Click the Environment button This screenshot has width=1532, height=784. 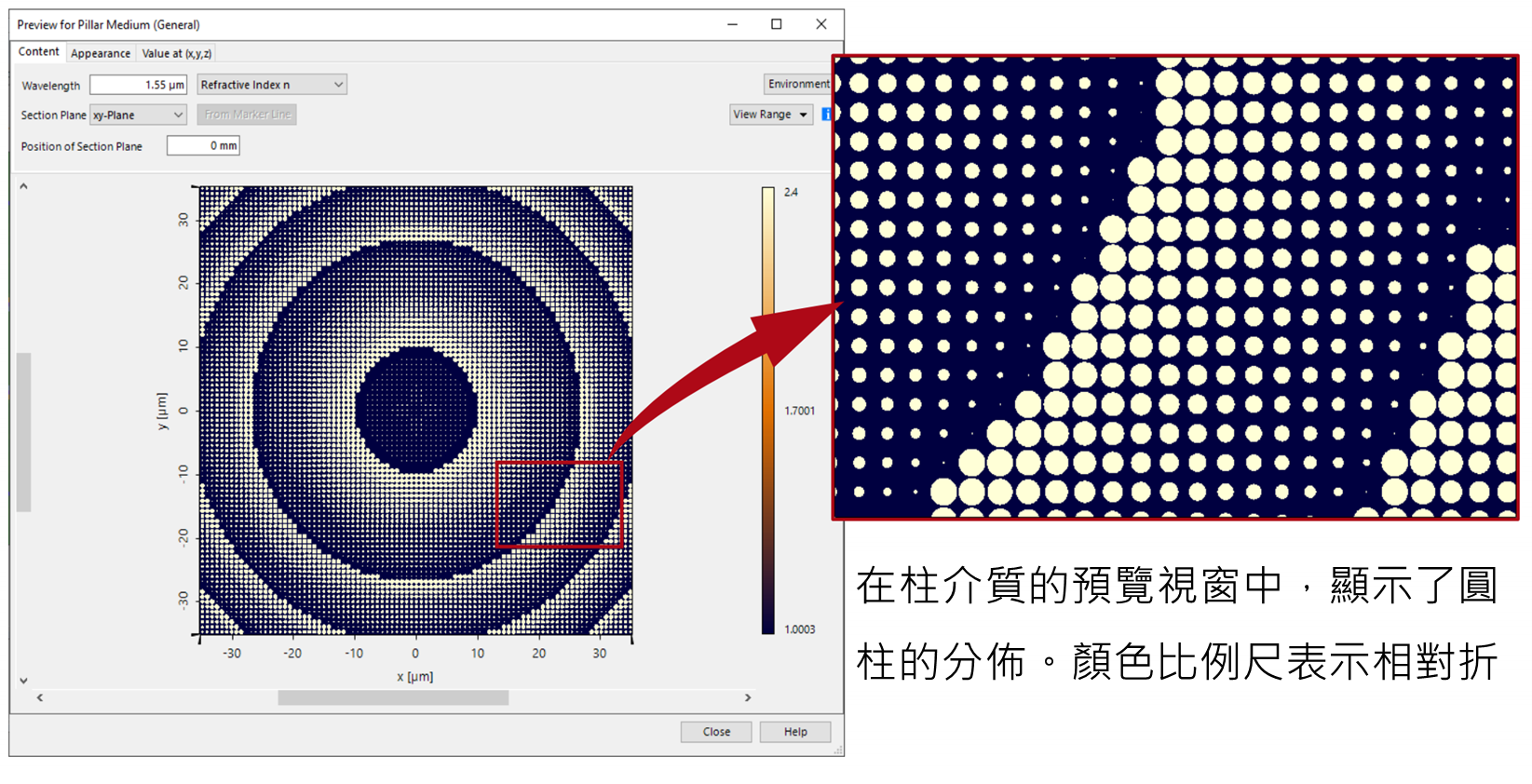coord(798,84)
